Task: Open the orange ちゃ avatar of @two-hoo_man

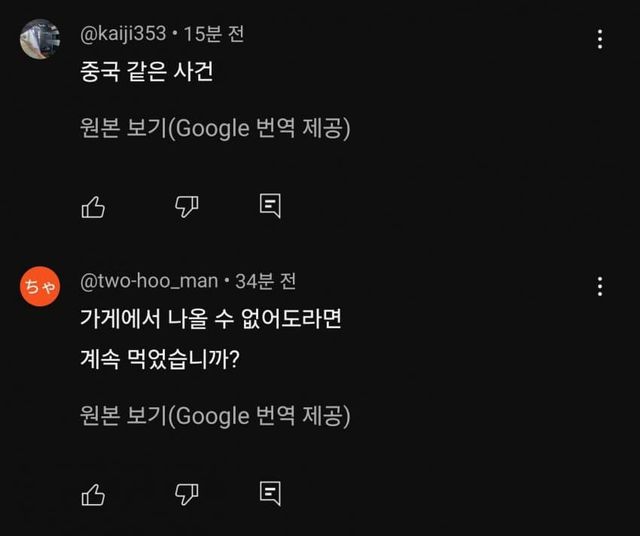Action: 40,287
